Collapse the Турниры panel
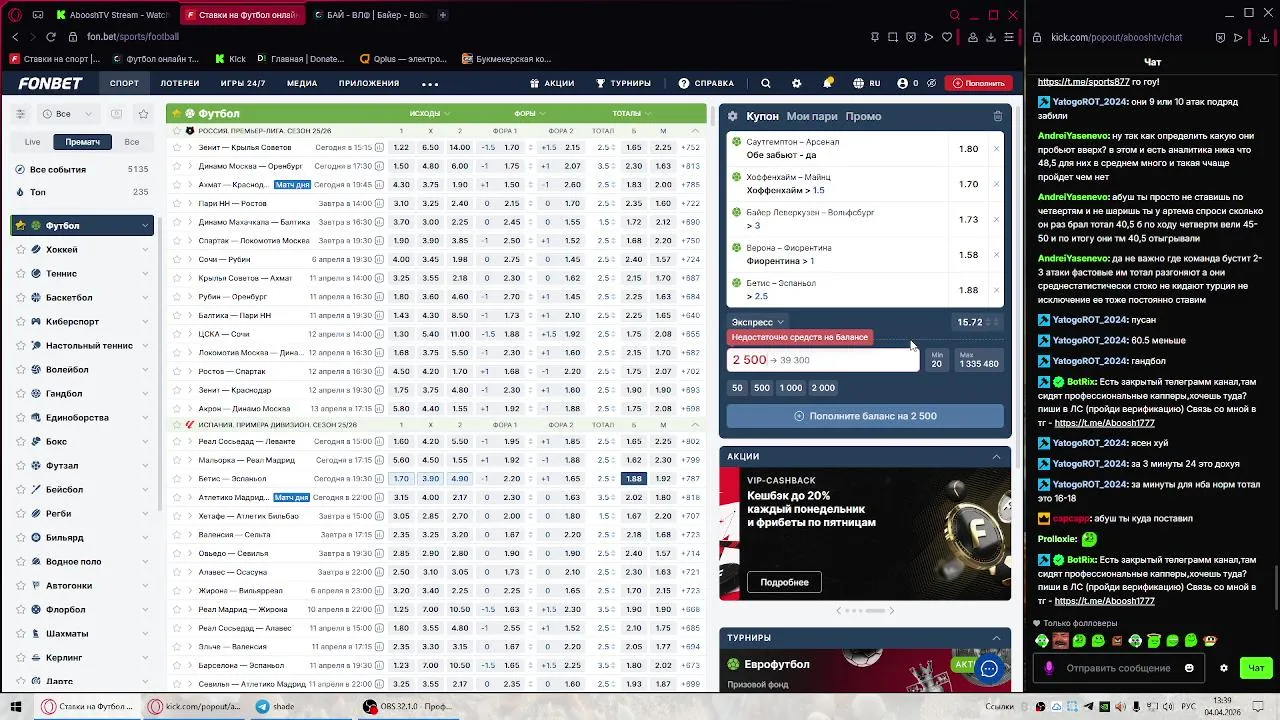The height and width of the screenshot is (720, 1280). tap(996, 638)
